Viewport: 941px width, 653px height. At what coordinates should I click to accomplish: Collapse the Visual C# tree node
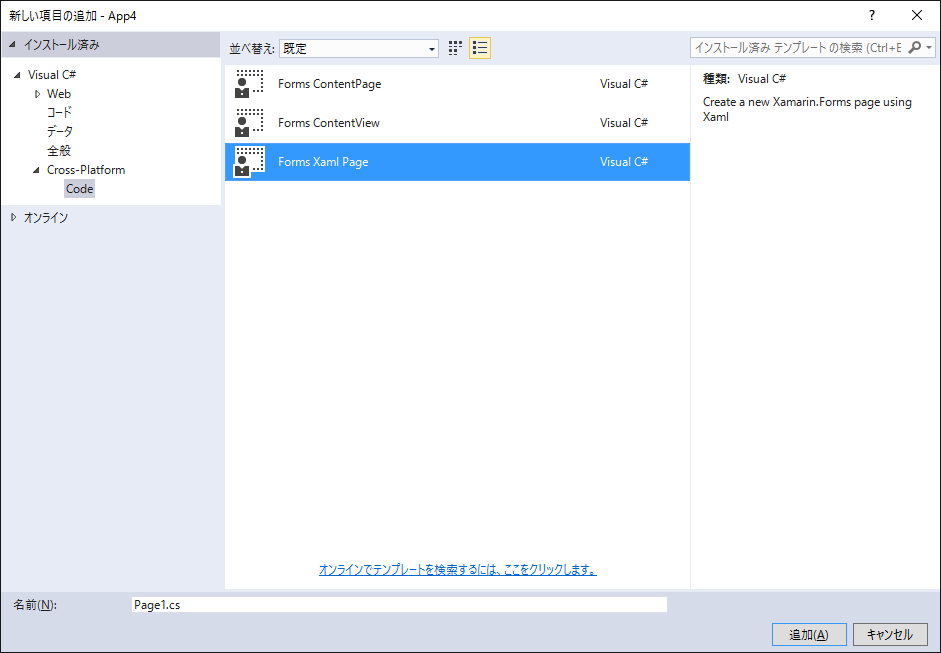[x=18, y=75]
